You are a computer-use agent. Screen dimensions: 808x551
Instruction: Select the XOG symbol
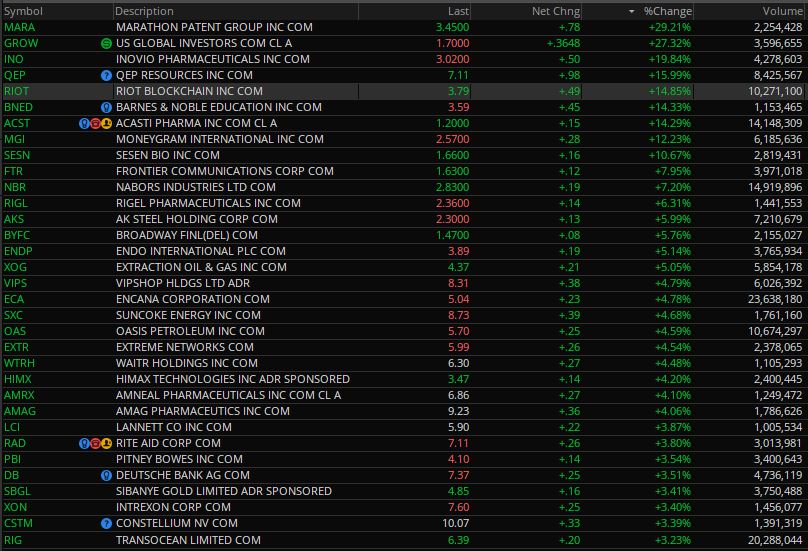coord(15,267)
